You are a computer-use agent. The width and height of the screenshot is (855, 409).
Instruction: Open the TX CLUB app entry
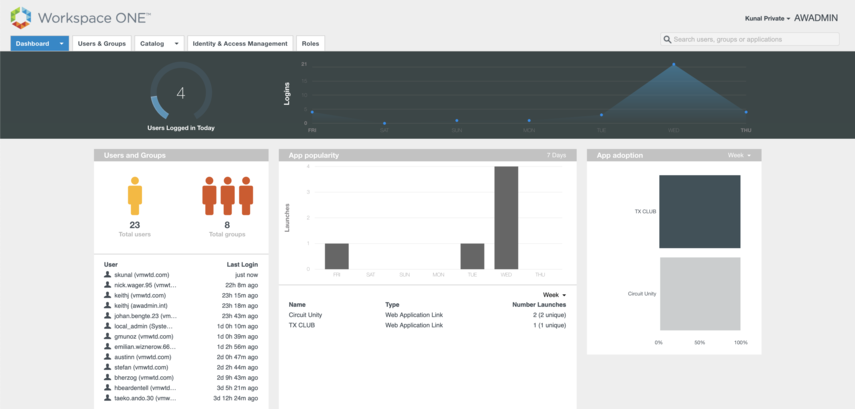[x=301, y=325]
